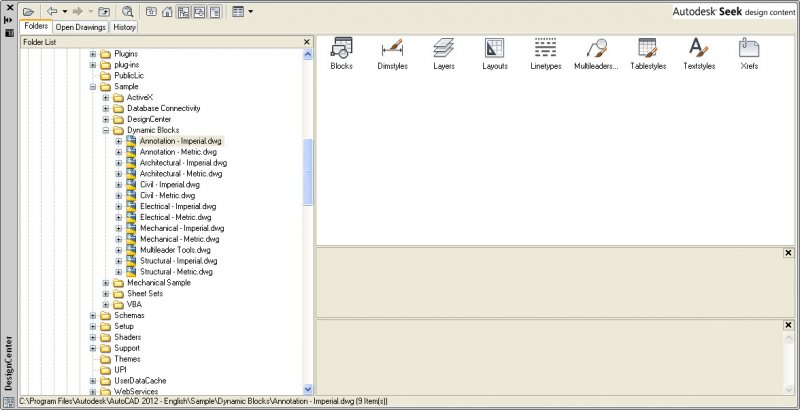
Task: Switch to the History tab
Action: tap(125, 27)
